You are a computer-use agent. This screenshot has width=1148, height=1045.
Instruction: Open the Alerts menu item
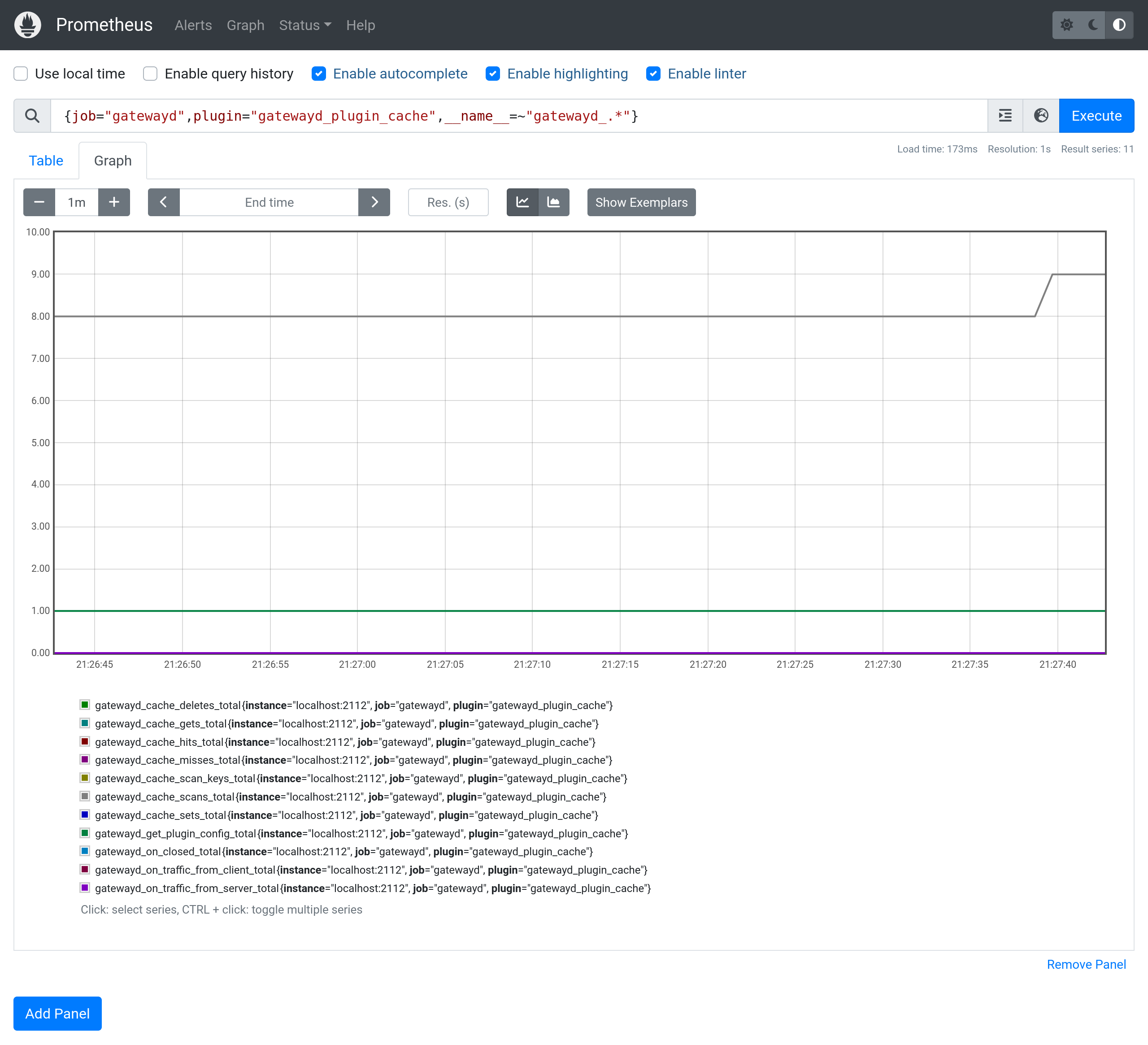click(x=192, y=25)
